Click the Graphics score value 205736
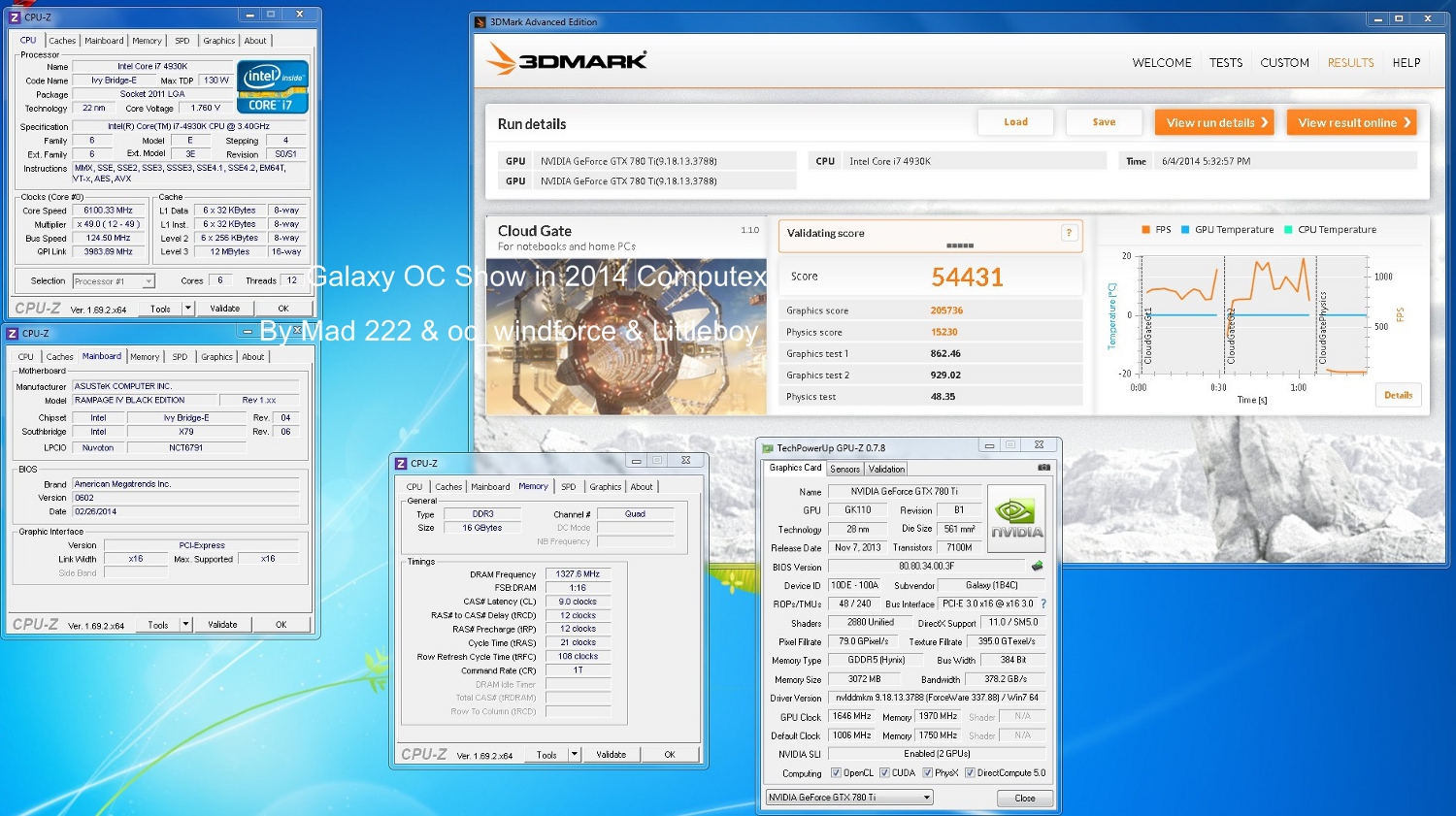Viewport: 1456px width, 816px height. pos(946,310)
